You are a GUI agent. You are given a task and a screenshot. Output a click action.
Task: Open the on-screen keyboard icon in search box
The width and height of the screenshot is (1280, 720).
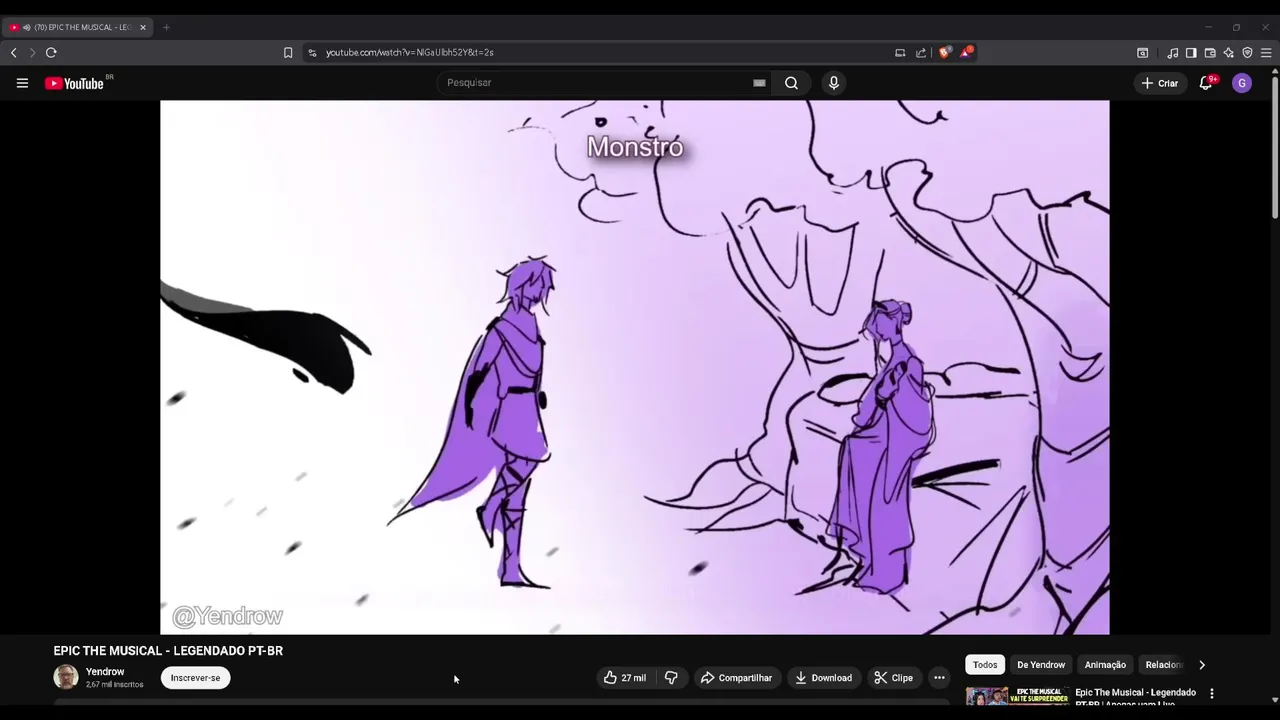759,83
